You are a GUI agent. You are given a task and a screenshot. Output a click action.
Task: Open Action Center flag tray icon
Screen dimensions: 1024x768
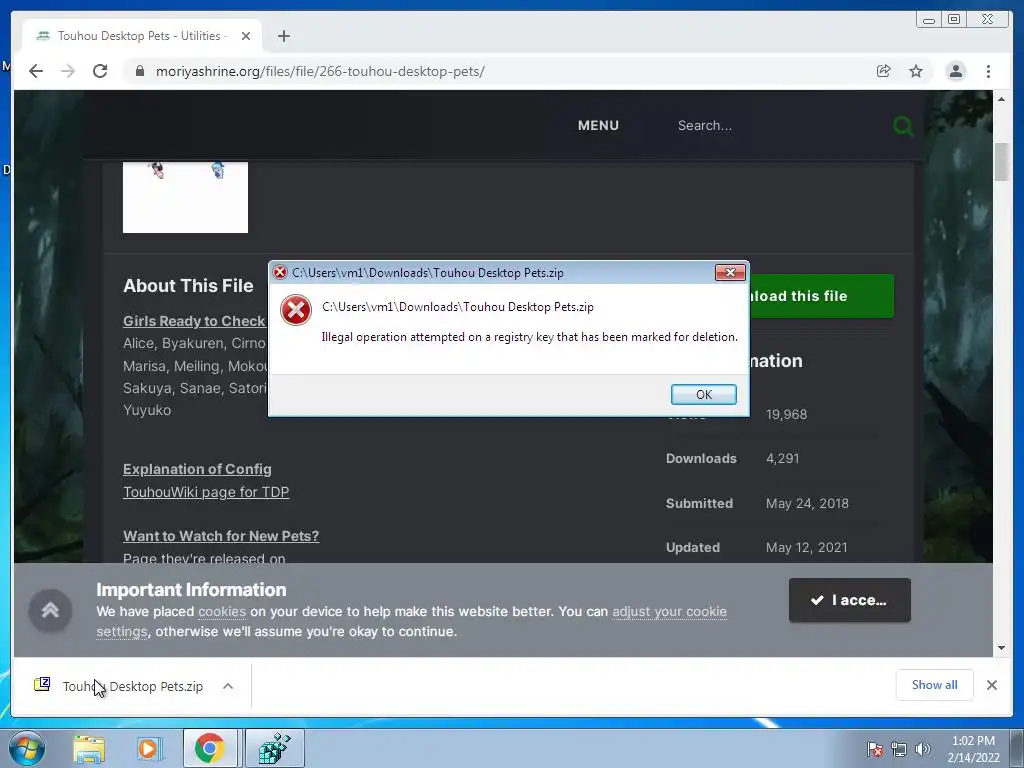pyautogui.click(x=875, y=750)
